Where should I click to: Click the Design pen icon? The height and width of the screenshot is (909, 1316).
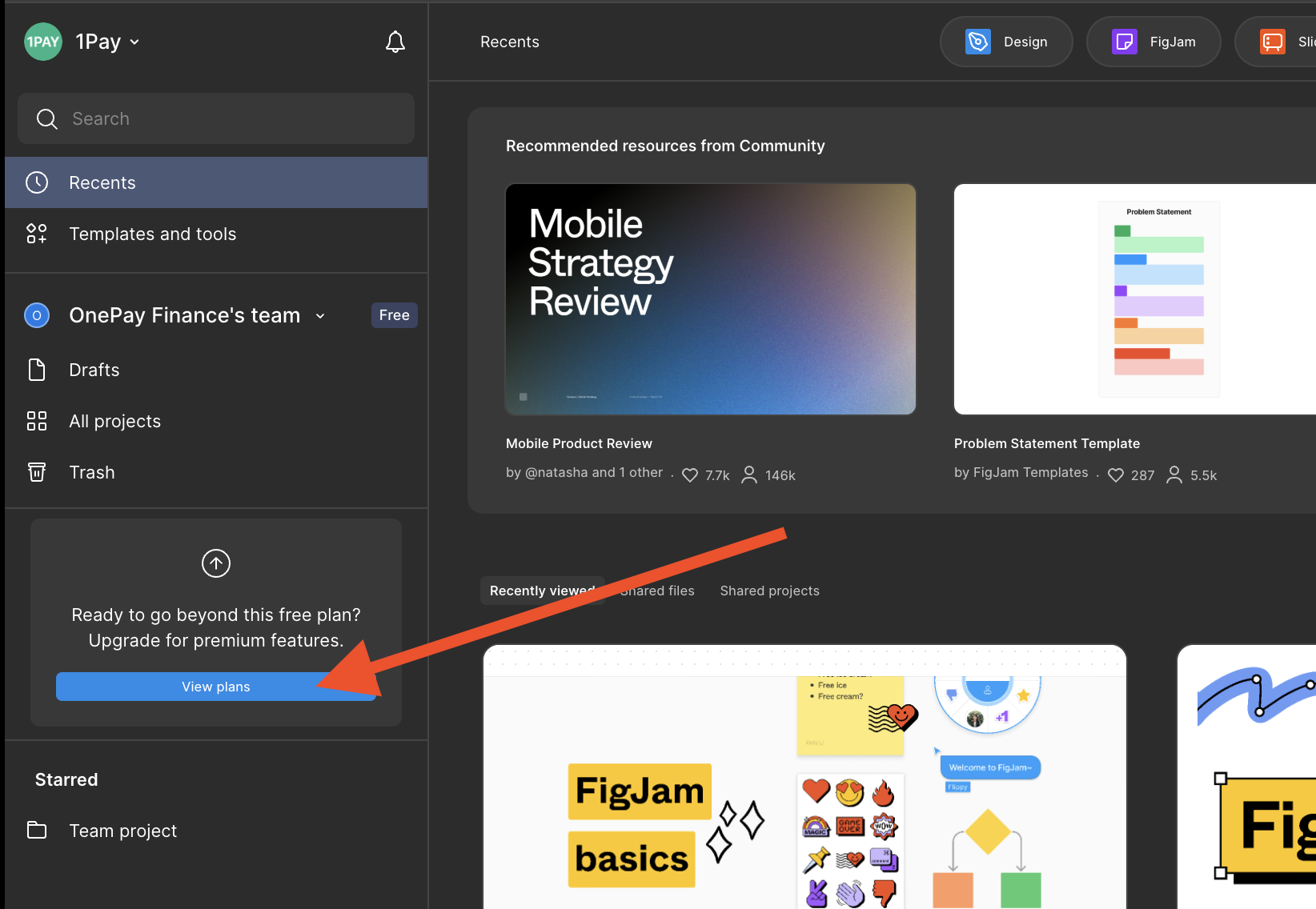pyautogui.click(x=978, y=42)
